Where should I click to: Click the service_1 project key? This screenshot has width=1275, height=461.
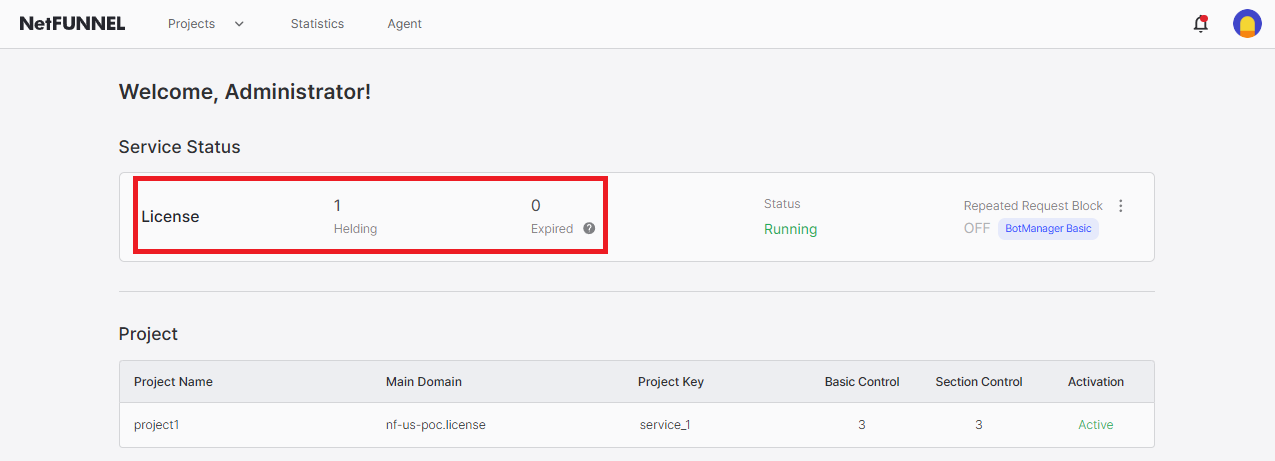pos(665,425)
